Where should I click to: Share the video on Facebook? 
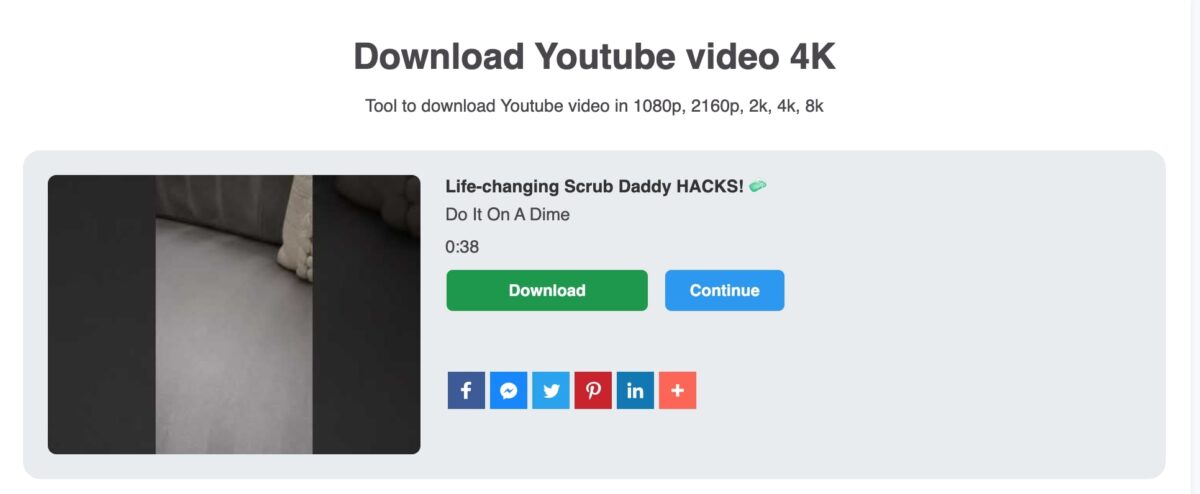coord(466,391)
